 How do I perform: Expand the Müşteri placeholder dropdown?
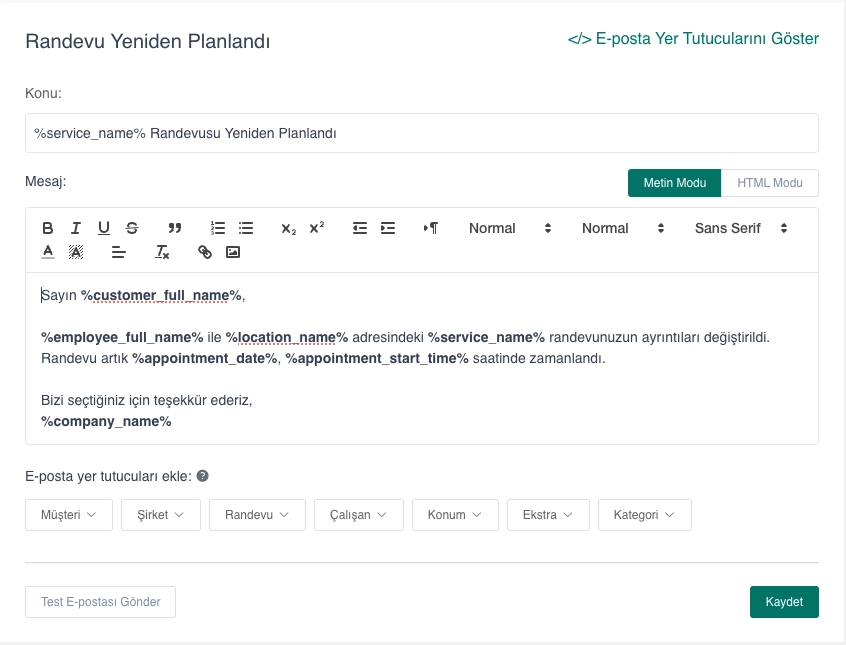click(x=69, y=515)
